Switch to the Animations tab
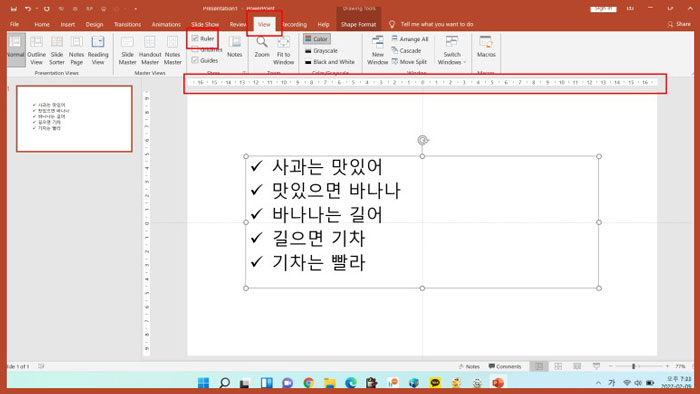 point(166,25)
